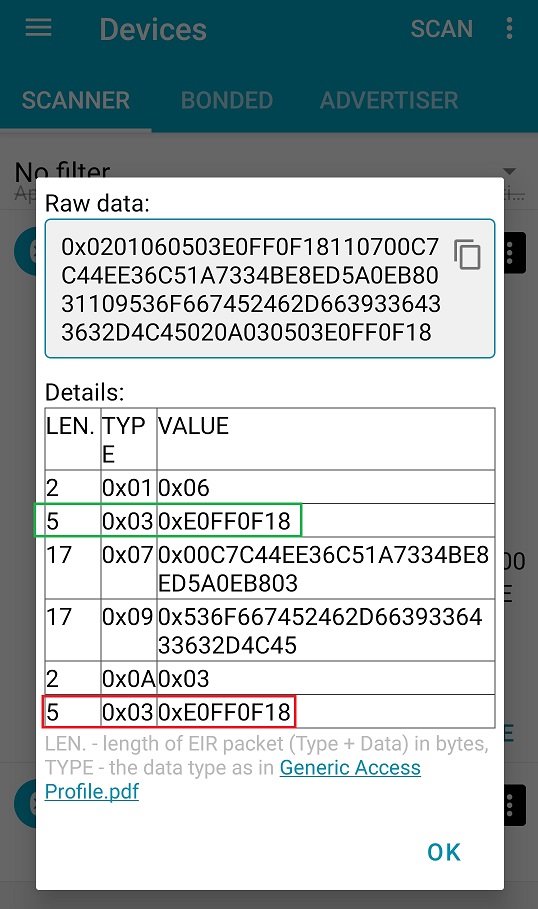The image size is (538, 909).
Task: Select the 0x03 value in 0x0A row
Action: pos(325,678)
